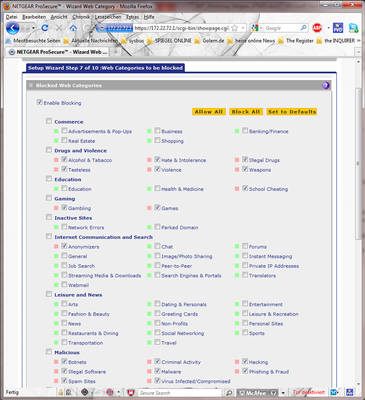Go to the home page icon
This screenshot has height=400, width=365.
click(73, 28)
